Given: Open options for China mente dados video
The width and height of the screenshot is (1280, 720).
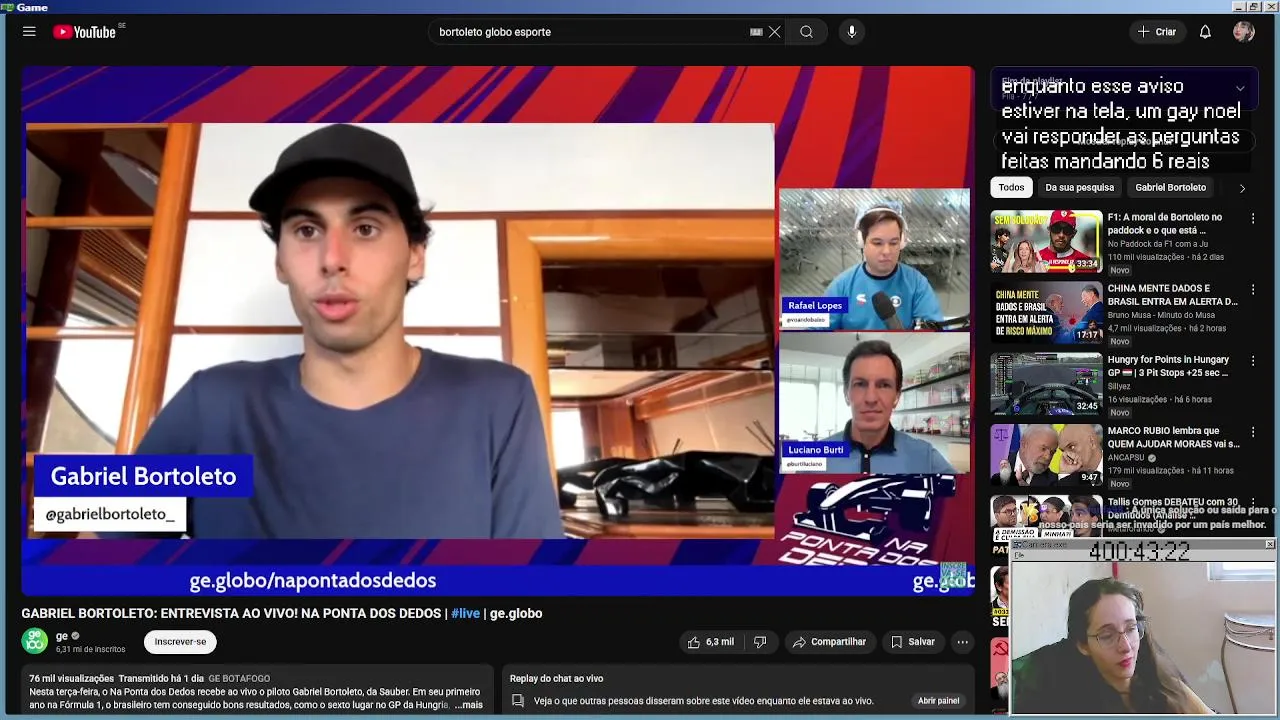Looking at the screenshot, I should [1252, 289].
